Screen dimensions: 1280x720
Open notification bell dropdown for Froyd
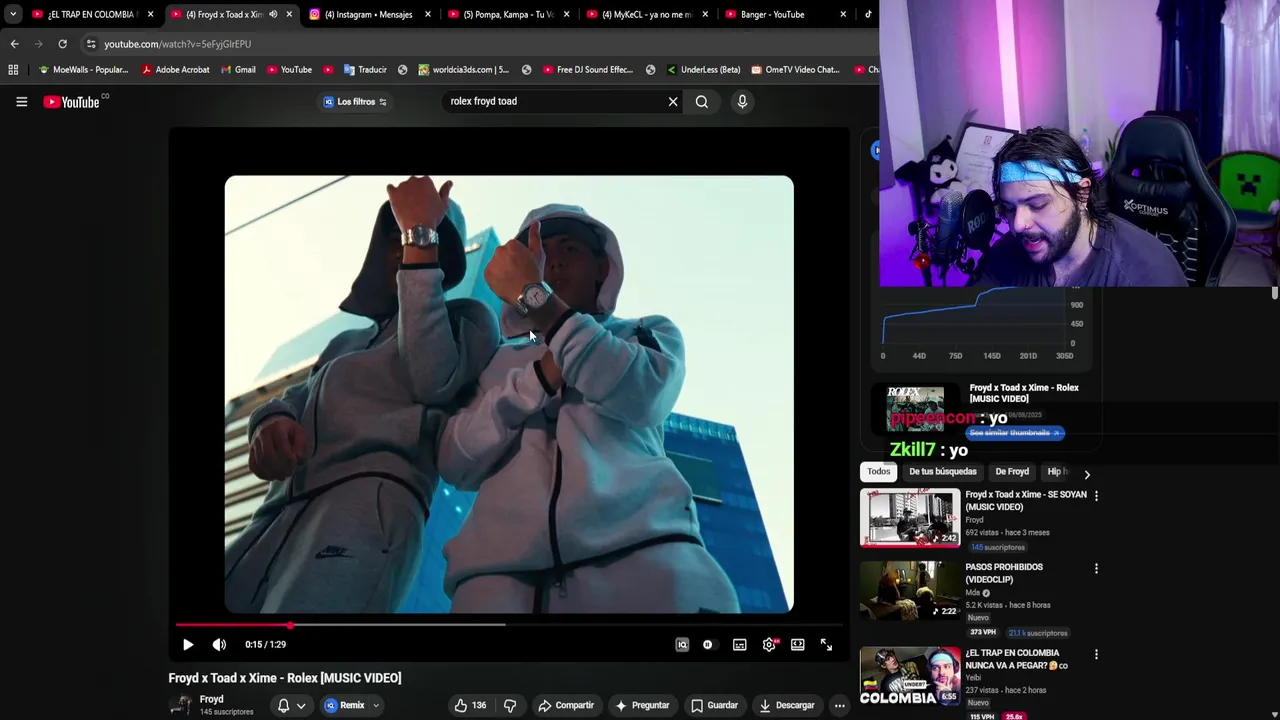[291, 705]
